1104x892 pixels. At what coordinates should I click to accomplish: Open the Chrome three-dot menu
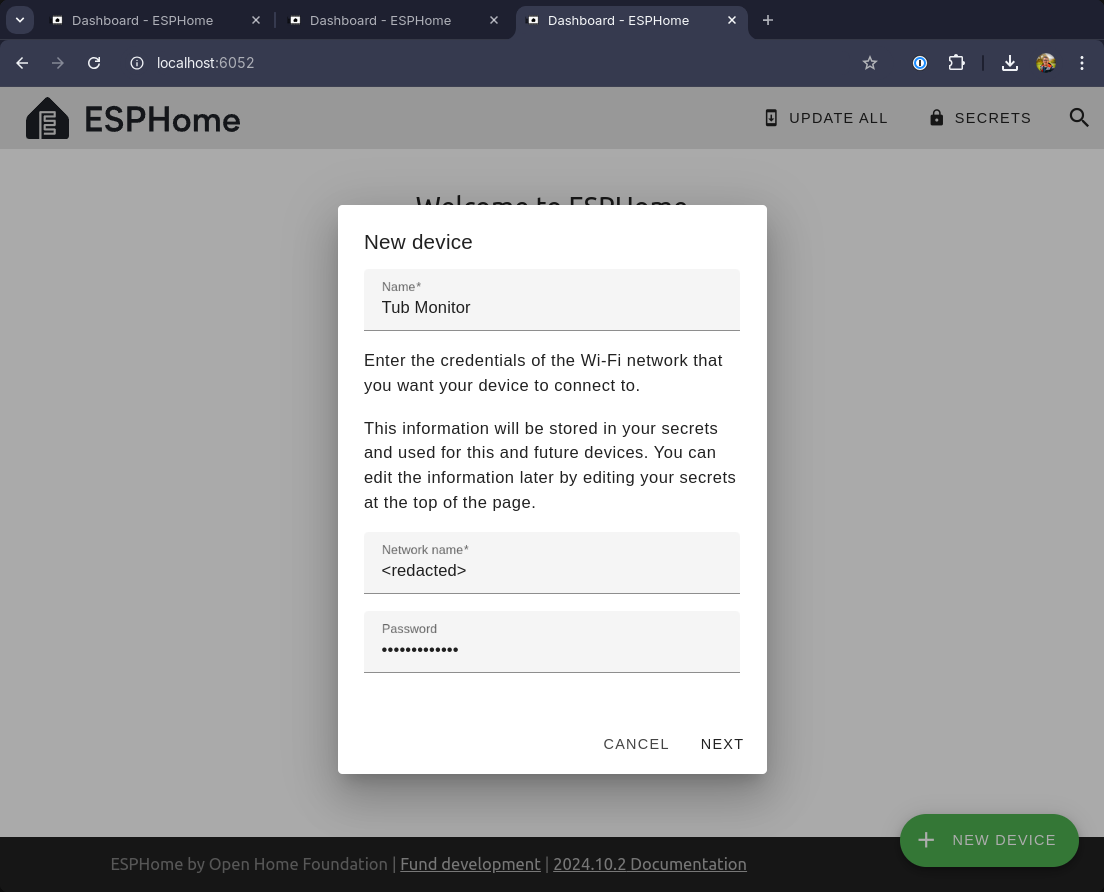[1082, 63]
